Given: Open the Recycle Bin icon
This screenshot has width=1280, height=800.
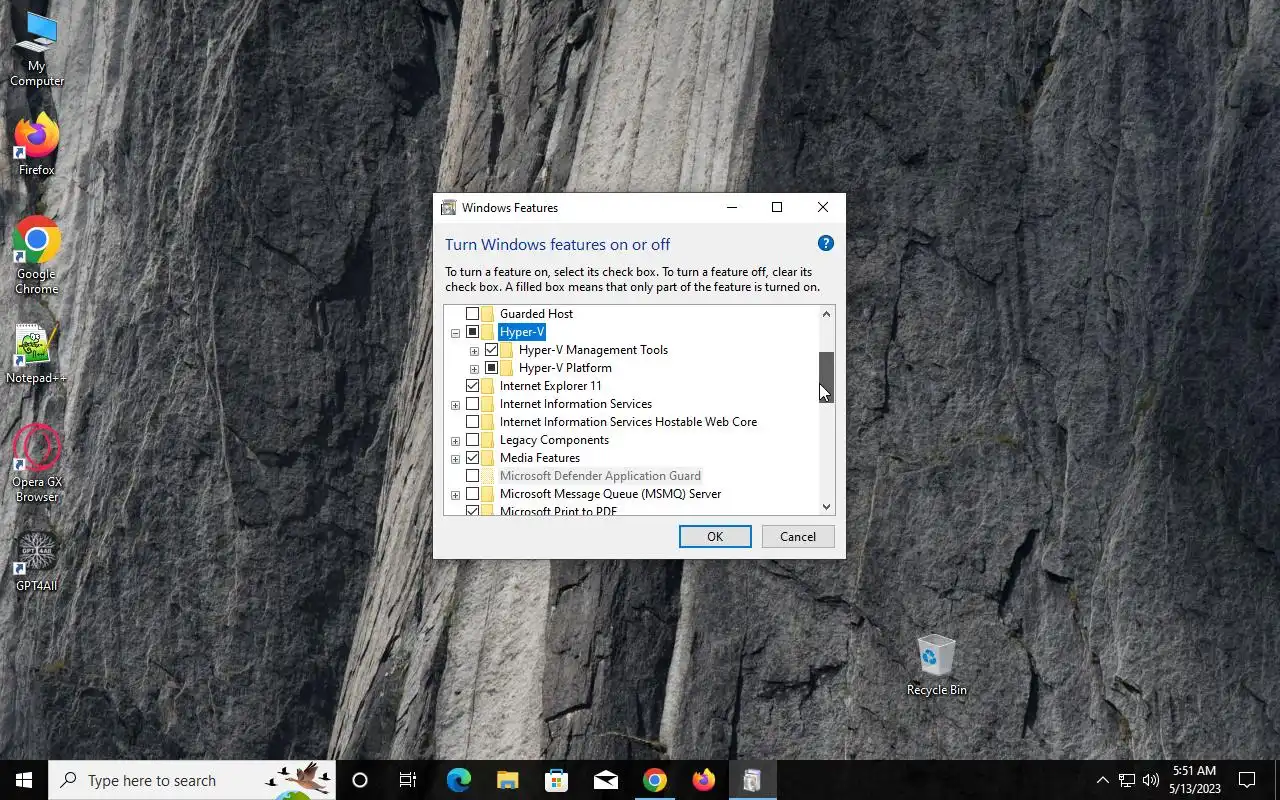Looking at the screenshot, I should (x=936, y=665).
